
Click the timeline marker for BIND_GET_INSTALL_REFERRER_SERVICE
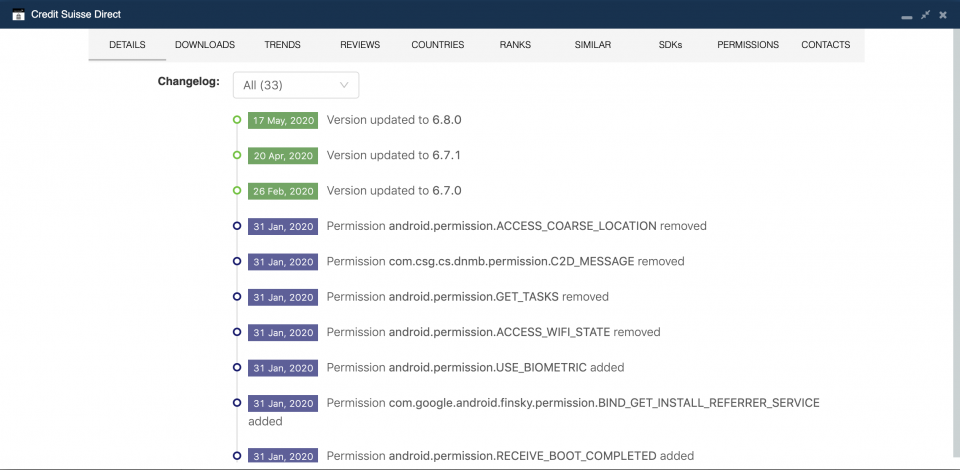pyautogui.click(x=237, y=402)
